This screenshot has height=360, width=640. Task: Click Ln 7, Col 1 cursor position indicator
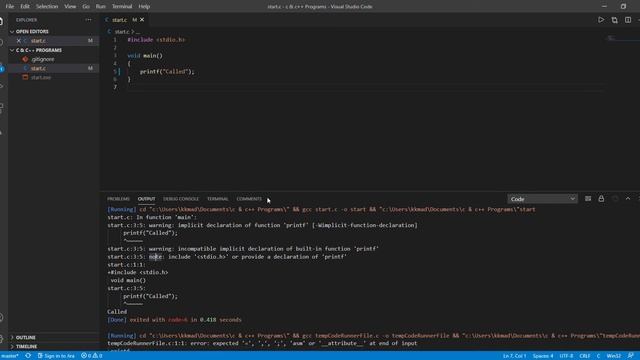514,356
